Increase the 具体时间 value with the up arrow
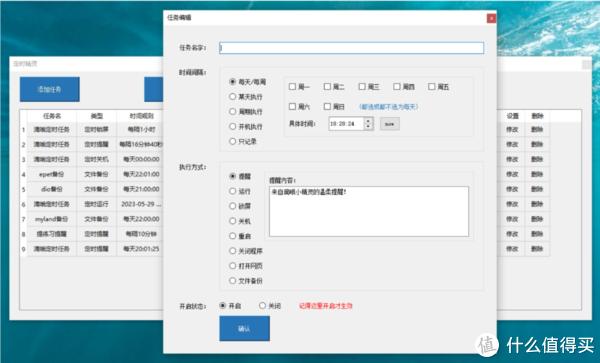Image resolution: width=600 pixels, height=363 pixels. point(368,121)
